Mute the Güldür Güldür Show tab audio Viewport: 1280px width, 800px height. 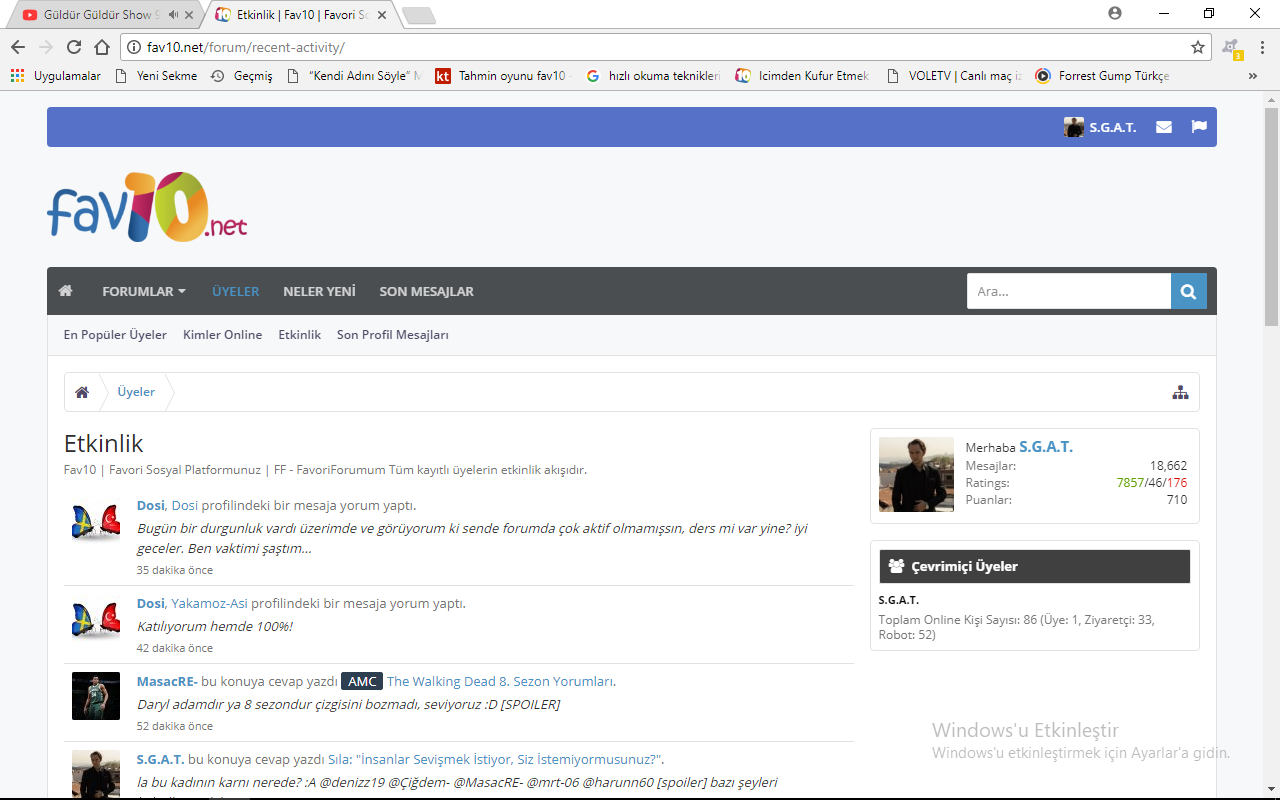[173, 15]
